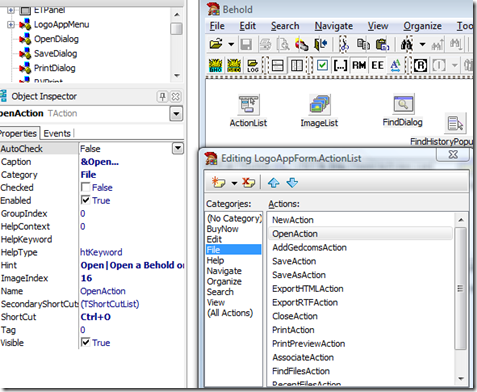Select the ImageList component on the form
This screenshot has height=392, width=477.
pyautogui.click(x=319, y=111)
